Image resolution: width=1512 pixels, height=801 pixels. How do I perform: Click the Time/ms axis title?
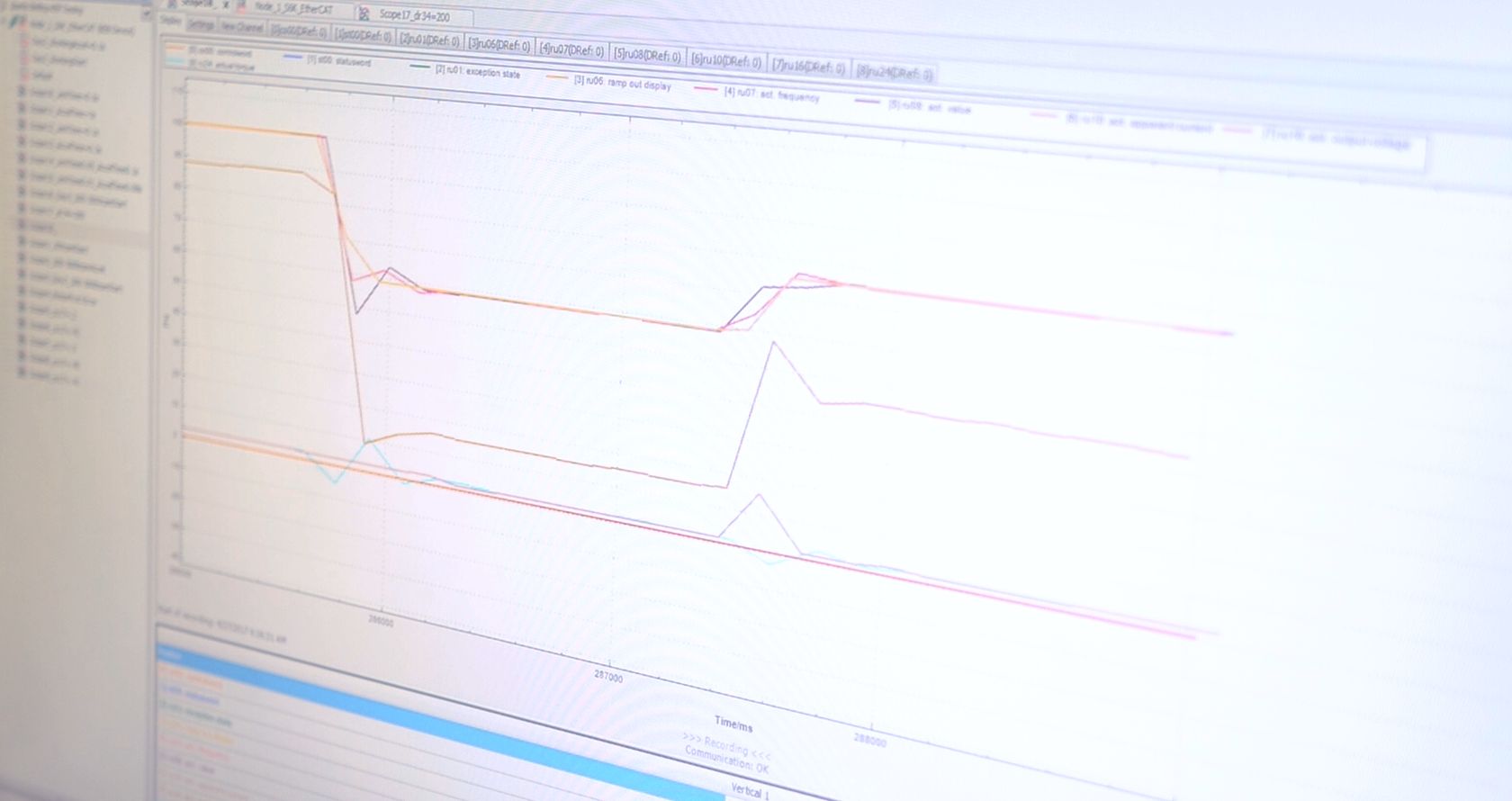733,723
